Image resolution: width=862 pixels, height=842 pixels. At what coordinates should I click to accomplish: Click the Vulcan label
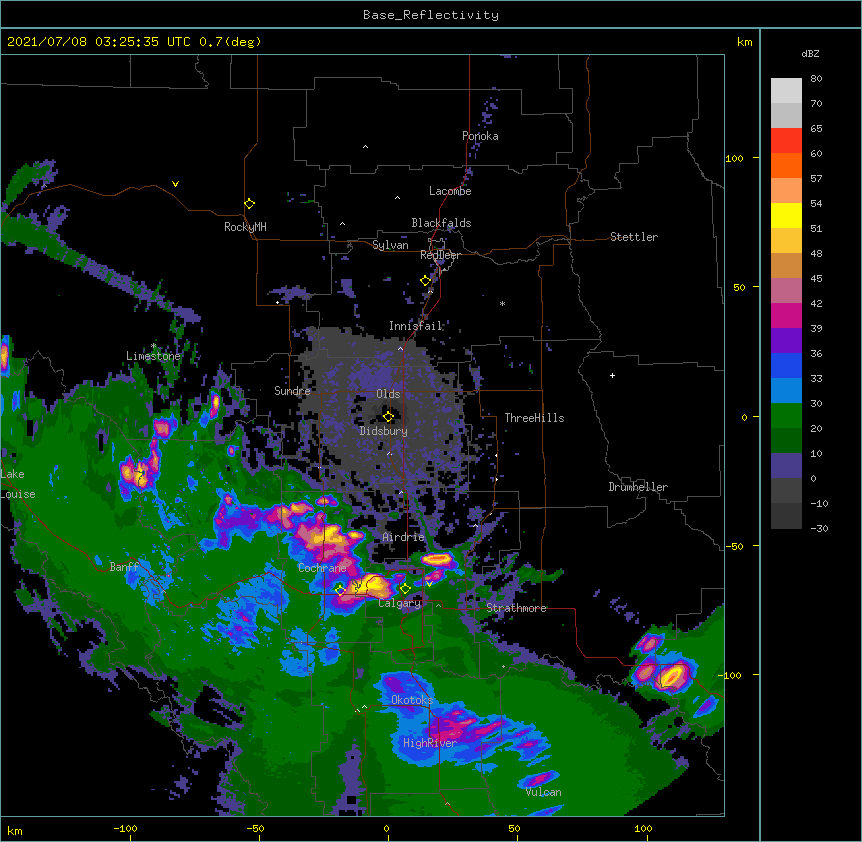pos(543,792)
